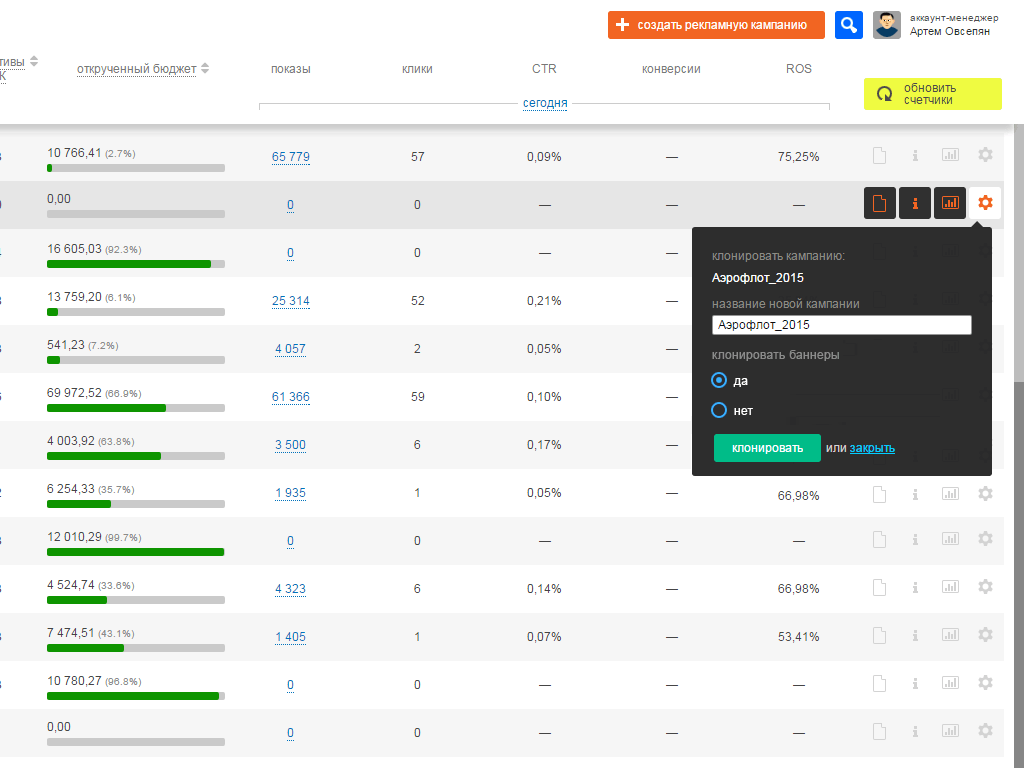Click the gear icon in the 65 779 impressions row
Viewport: 1024px width, 768px height.
click(x=985, y=155)
